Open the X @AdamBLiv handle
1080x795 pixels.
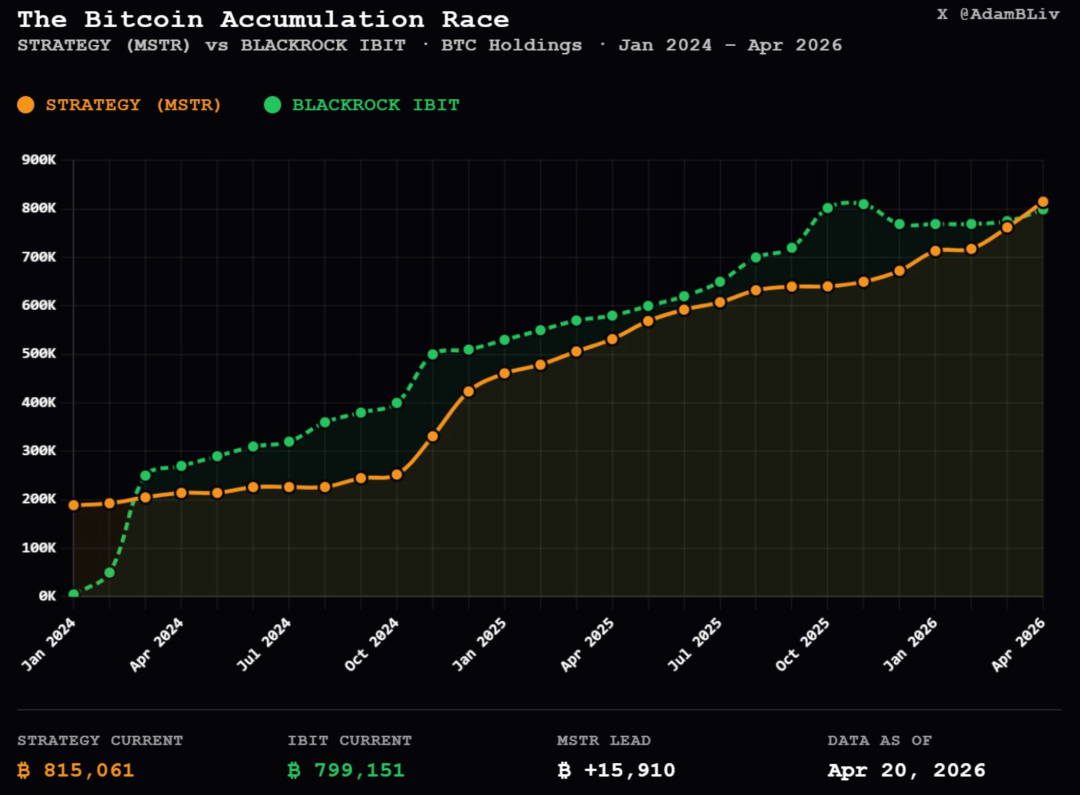pos(998,14)
